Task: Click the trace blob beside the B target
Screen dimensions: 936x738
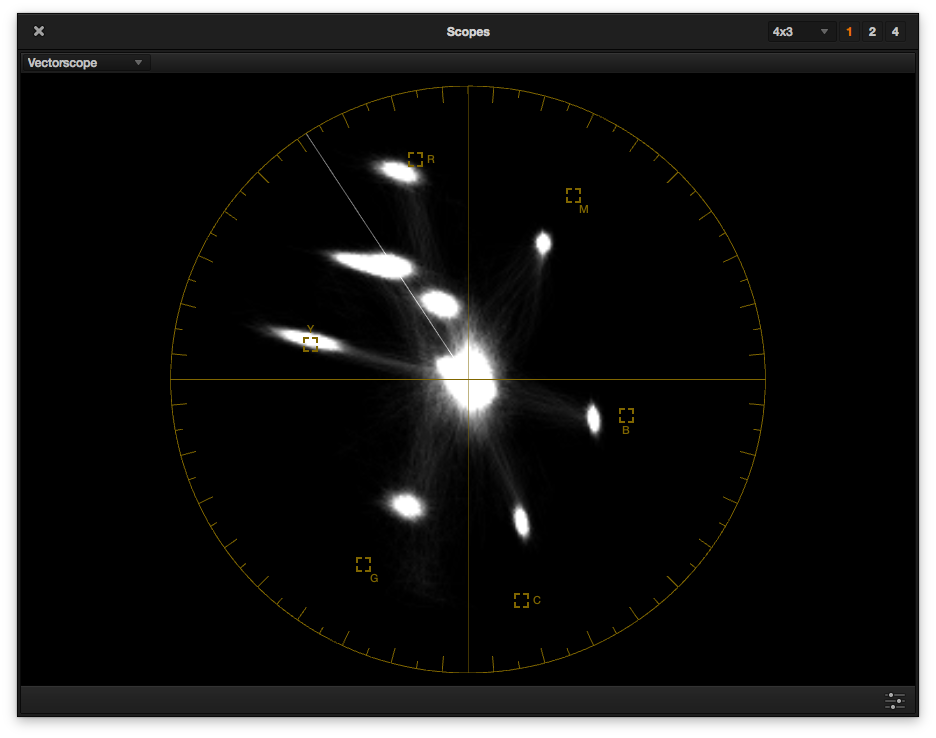Action: pyautogui.click(x=593, y=419)
